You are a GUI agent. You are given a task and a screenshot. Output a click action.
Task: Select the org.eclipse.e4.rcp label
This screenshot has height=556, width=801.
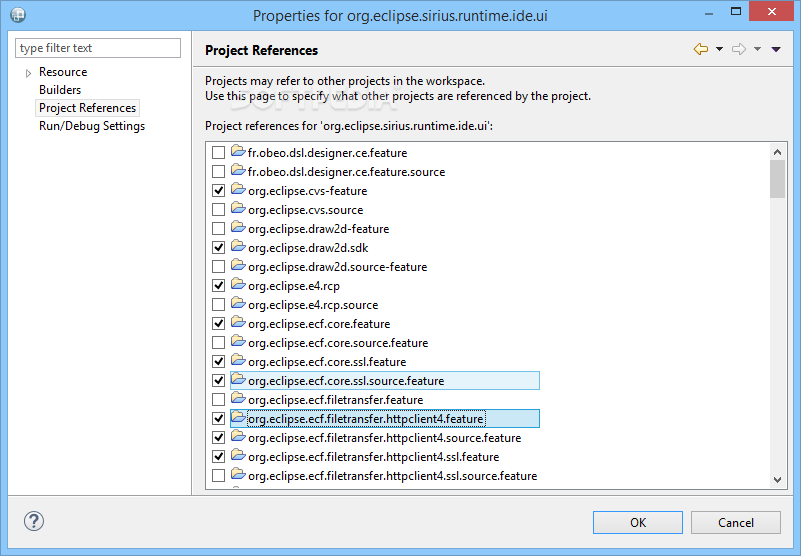pos(294,286)
